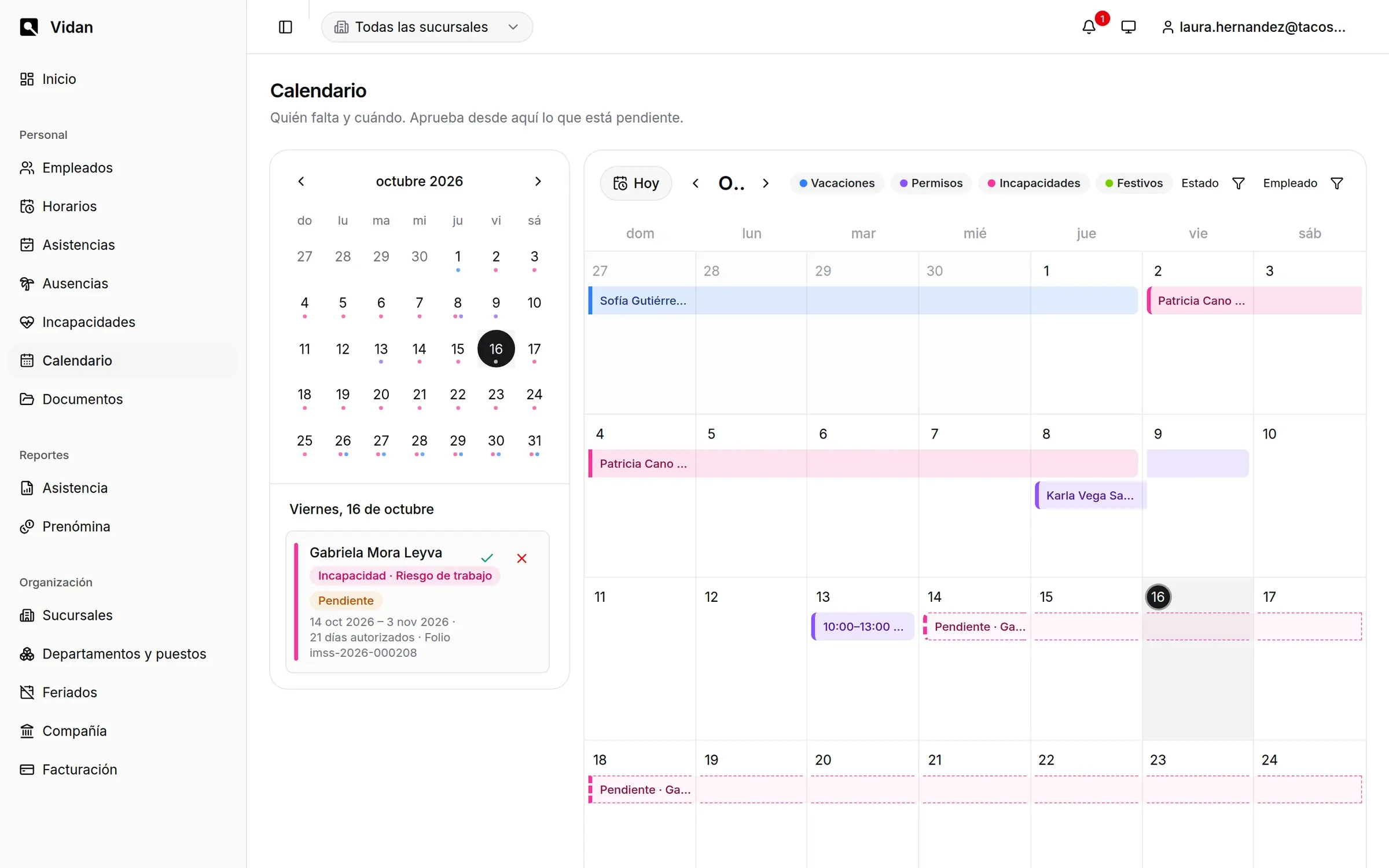Open Ausencias section

point(123,284)
